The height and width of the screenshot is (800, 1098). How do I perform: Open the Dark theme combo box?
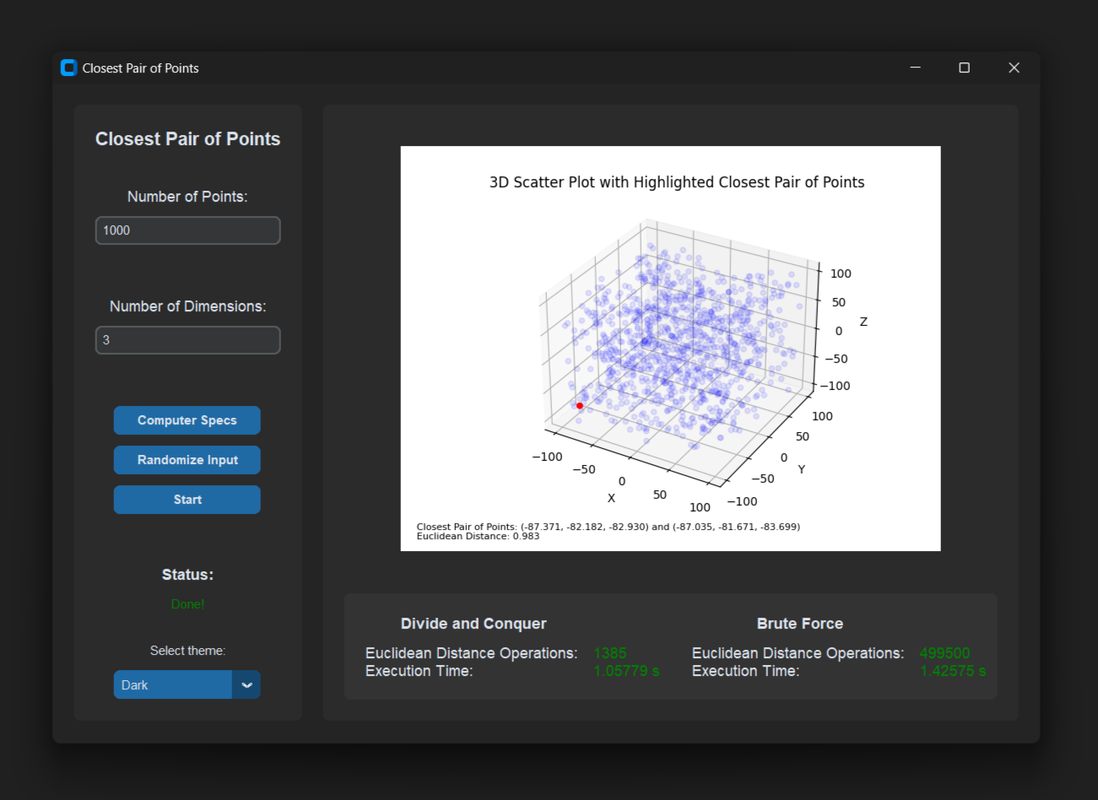[187, 685]
